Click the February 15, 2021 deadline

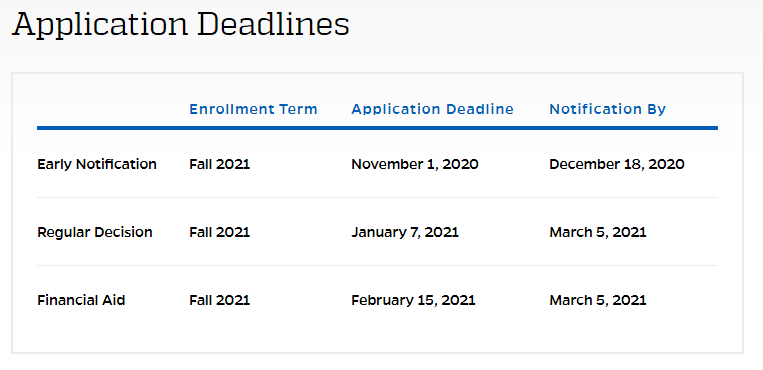pos(413,300)
